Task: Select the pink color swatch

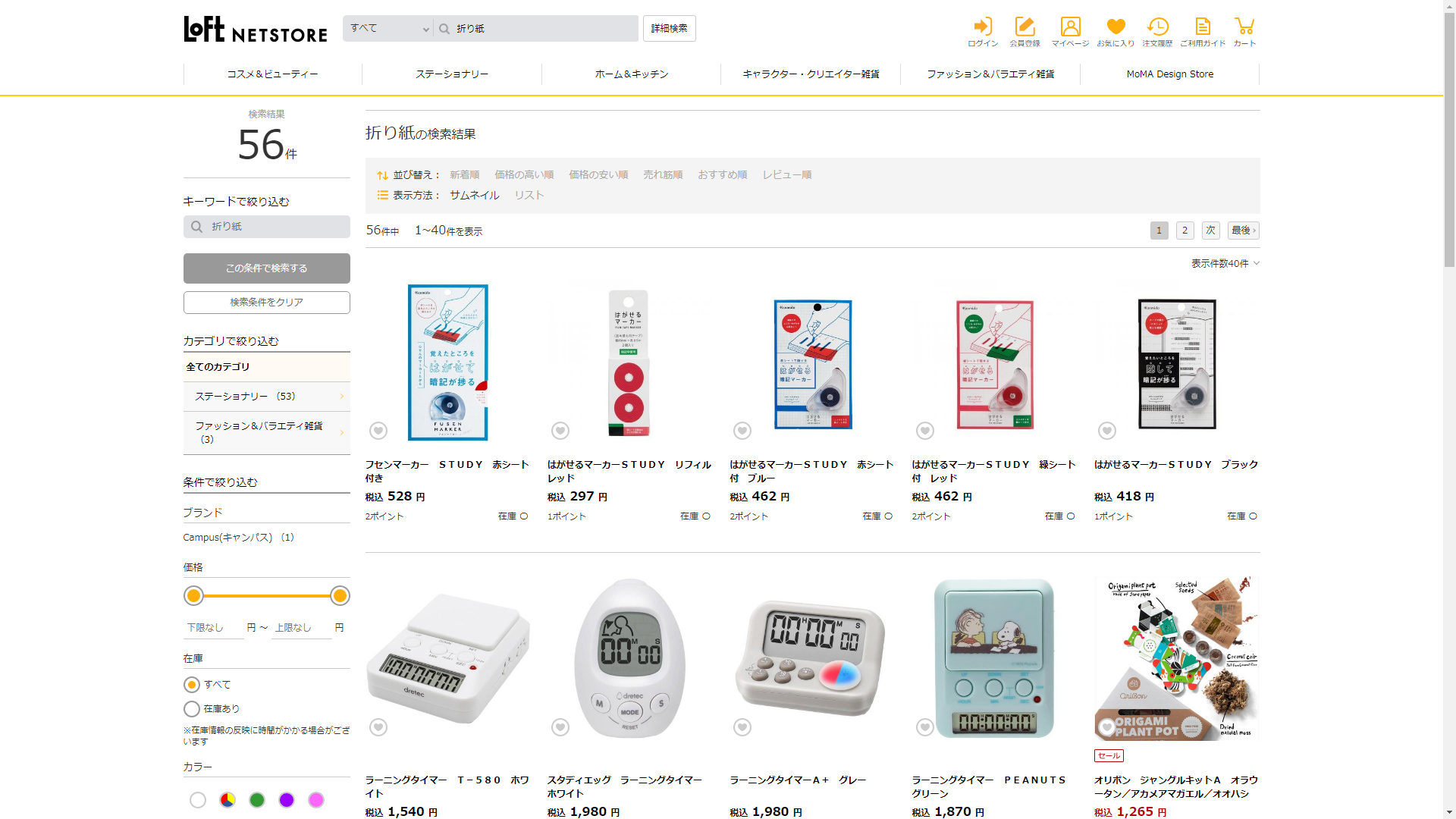Action: click(x=316, y=800)
